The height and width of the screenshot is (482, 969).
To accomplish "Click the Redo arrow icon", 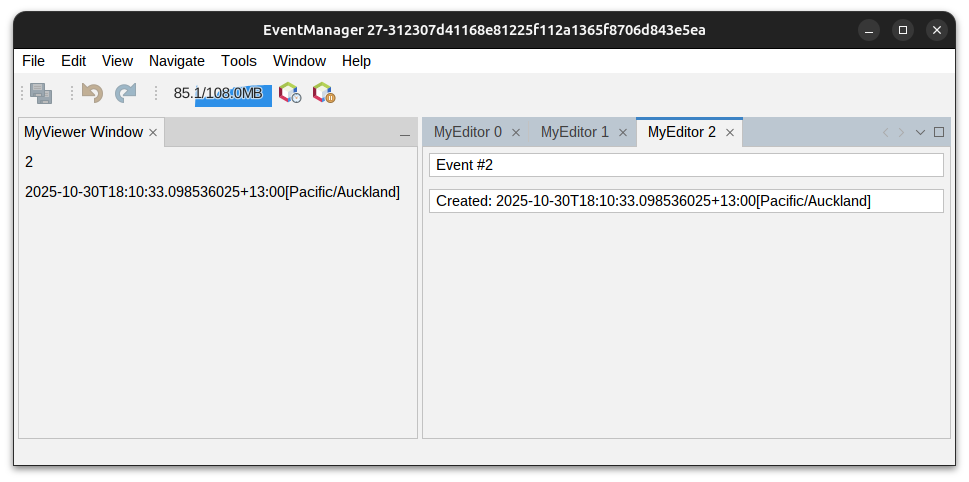I will [x=125, y=93].
